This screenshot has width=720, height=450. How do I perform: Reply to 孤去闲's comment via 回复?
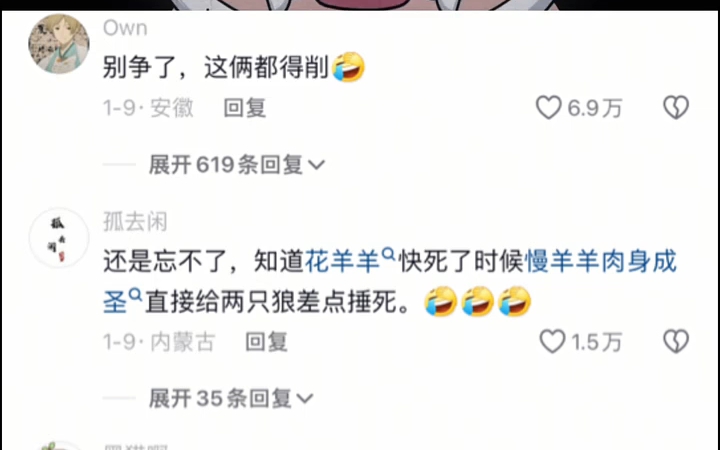tap(266, 342)
